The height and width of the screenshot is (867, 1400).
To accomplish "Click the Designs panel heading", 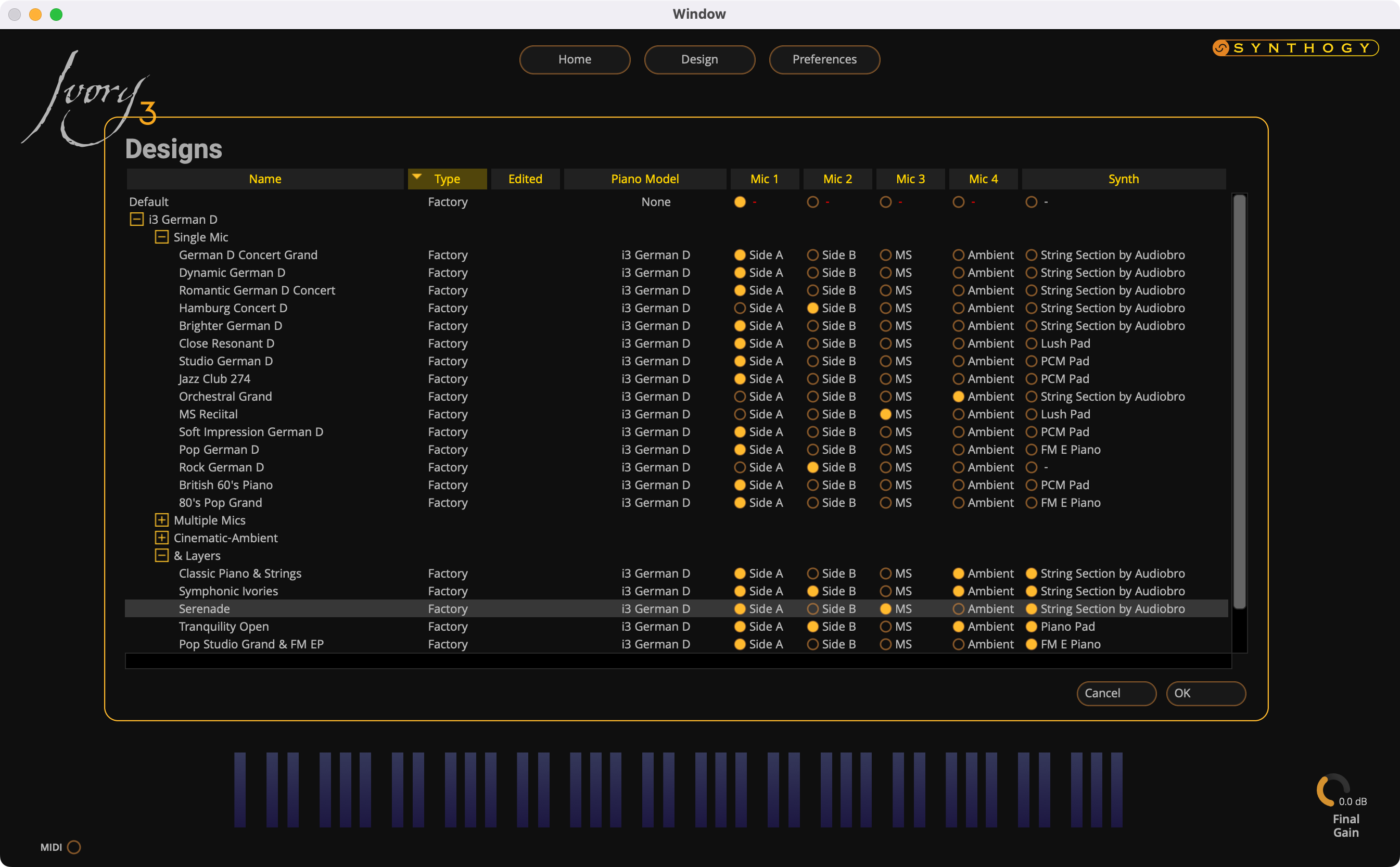I will click(174, 149).
